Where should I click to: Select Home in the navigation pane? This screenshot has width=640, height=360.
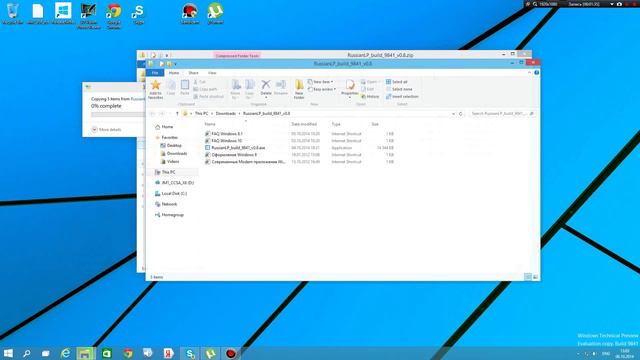pyautogui.click(x=167, y=127)
